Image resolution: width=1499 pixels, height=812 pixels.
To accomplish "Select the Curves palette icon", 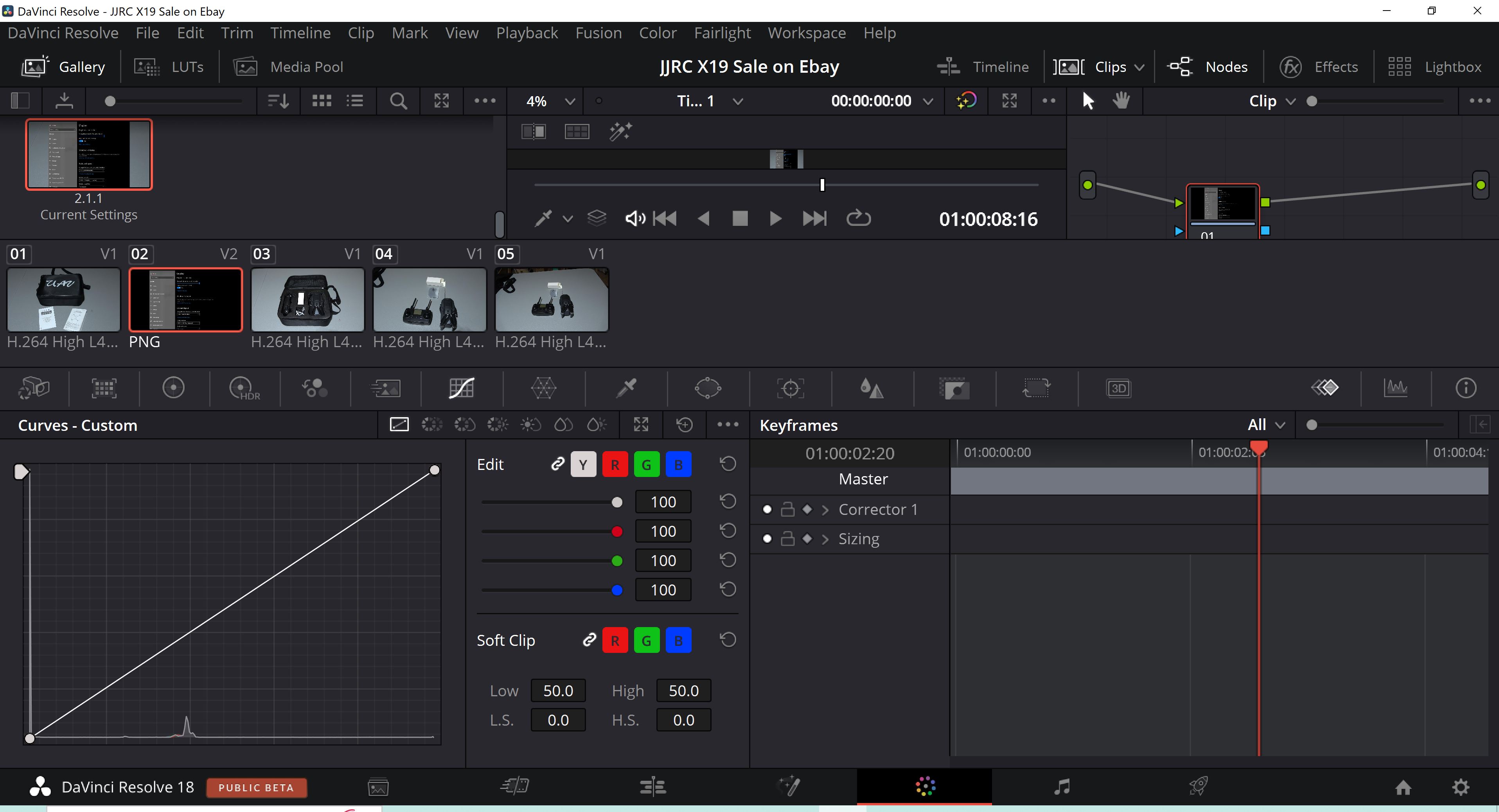I will click(x=462, y=388).
